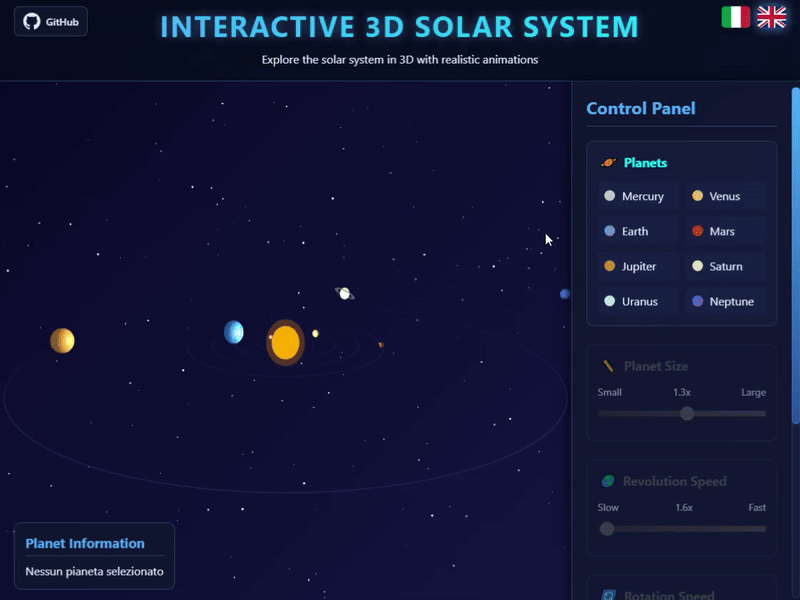The image size is (800, 600).
Task: Select Jupiter in the Planets list
Action: pyautogui.click(x=638, y=266)
